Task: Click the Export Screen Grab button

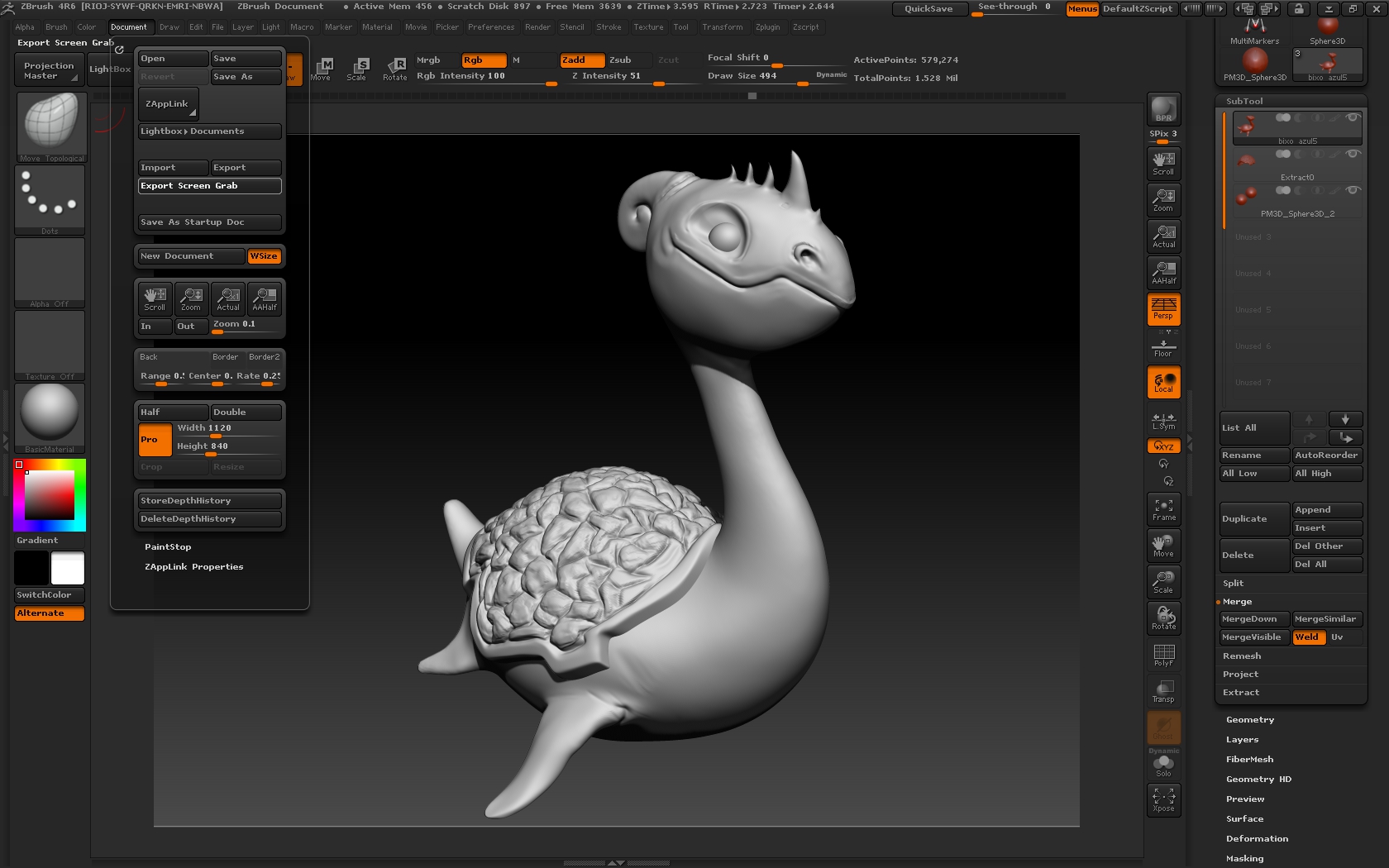Action: 209,186
